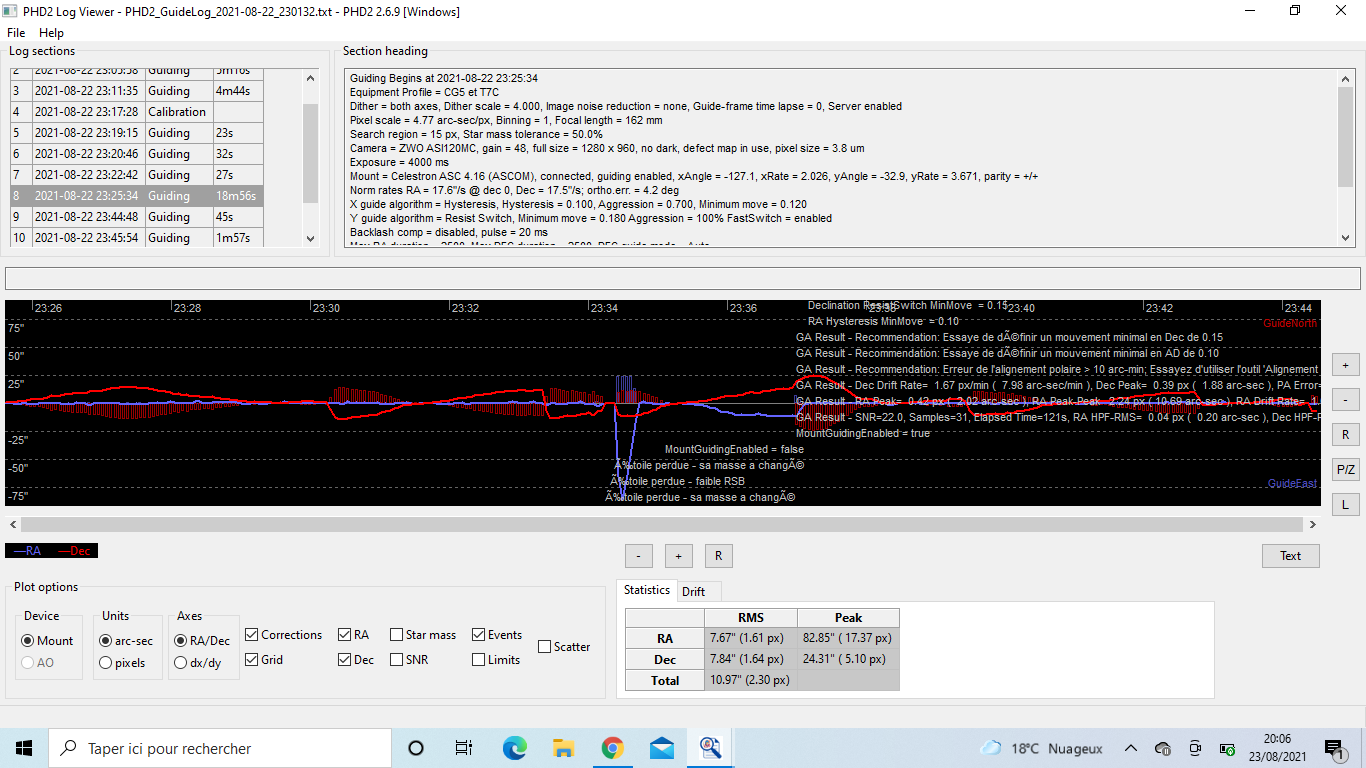Switch to the Drift tab
Viewport: 1366px width, 768px height.
694,591
